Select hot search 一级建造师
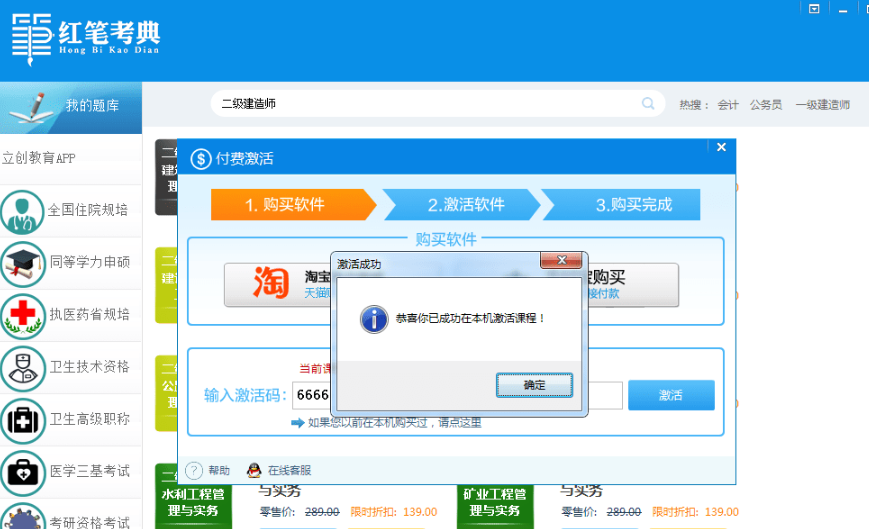The width and height of the screenshot is (869, 529). click(x=823, y=105)
